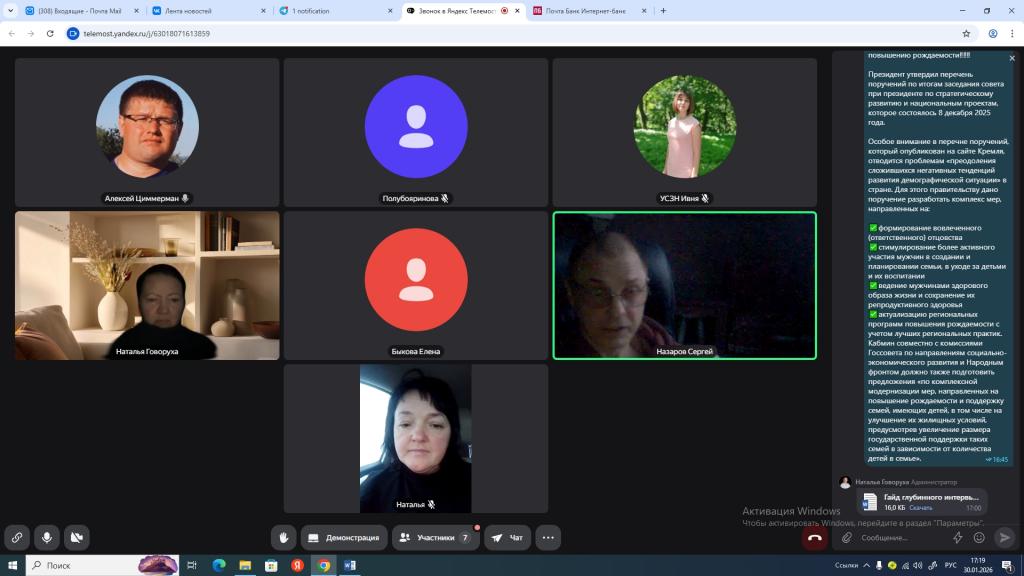The width and height of the screenshot is (1024, 576).
Task: Close the chat side panel
Action: 1012,59
